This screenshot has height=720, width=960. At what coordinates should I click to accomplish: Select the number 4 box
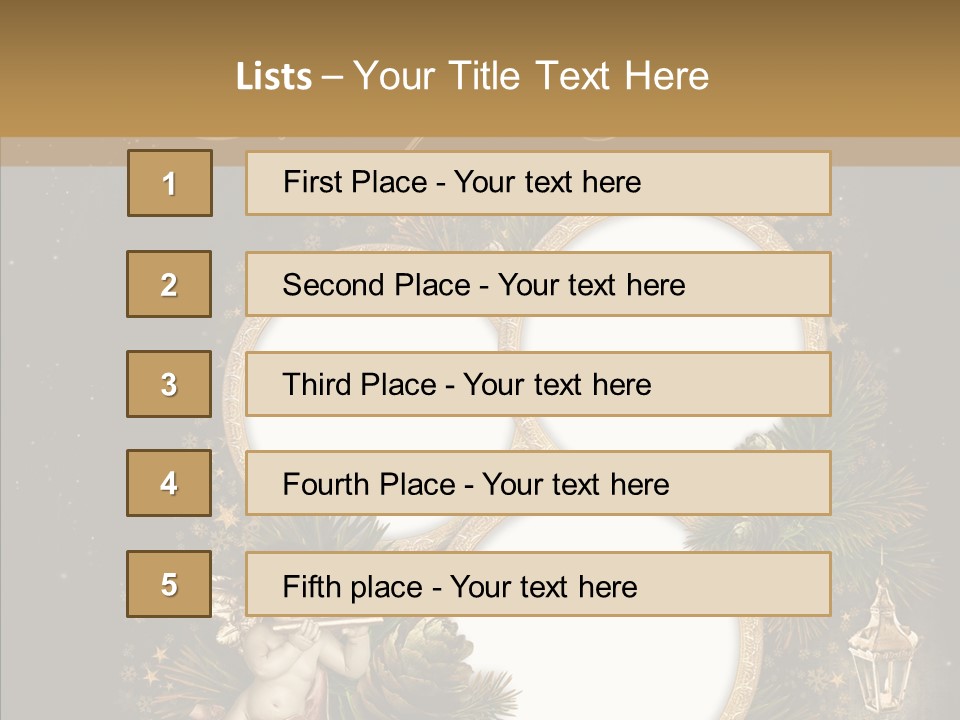(169, 483)
